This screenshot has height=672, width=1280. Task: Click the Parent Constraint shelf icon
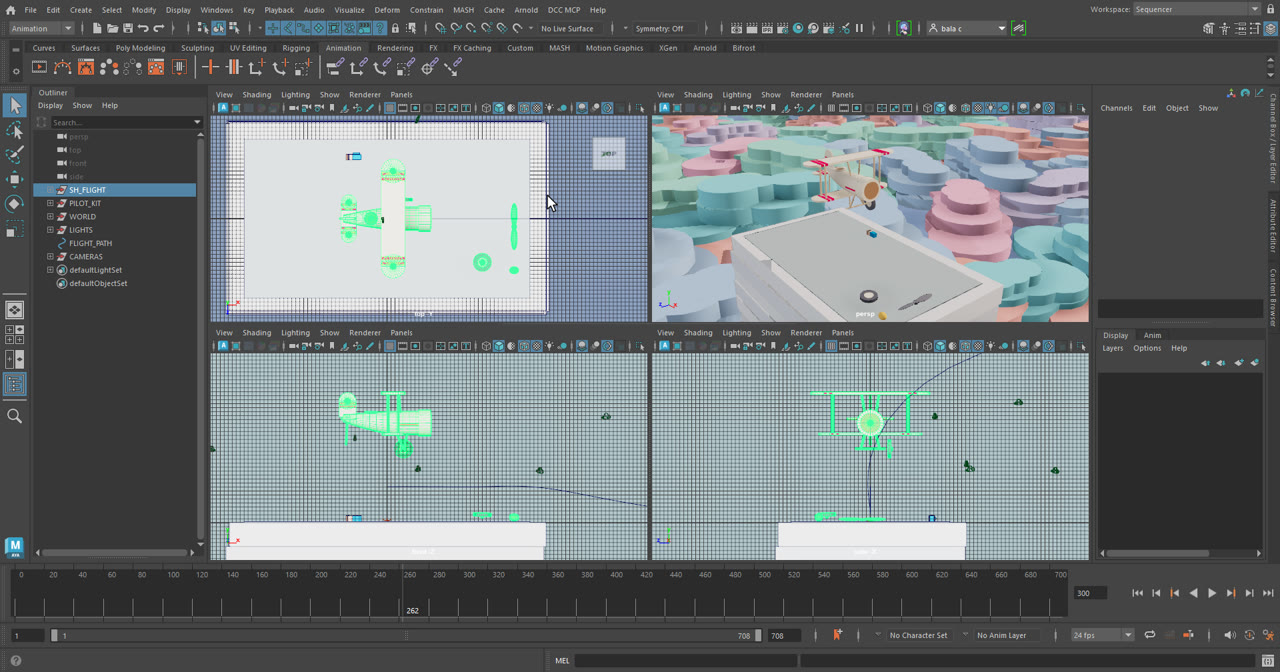pos(335,67)
